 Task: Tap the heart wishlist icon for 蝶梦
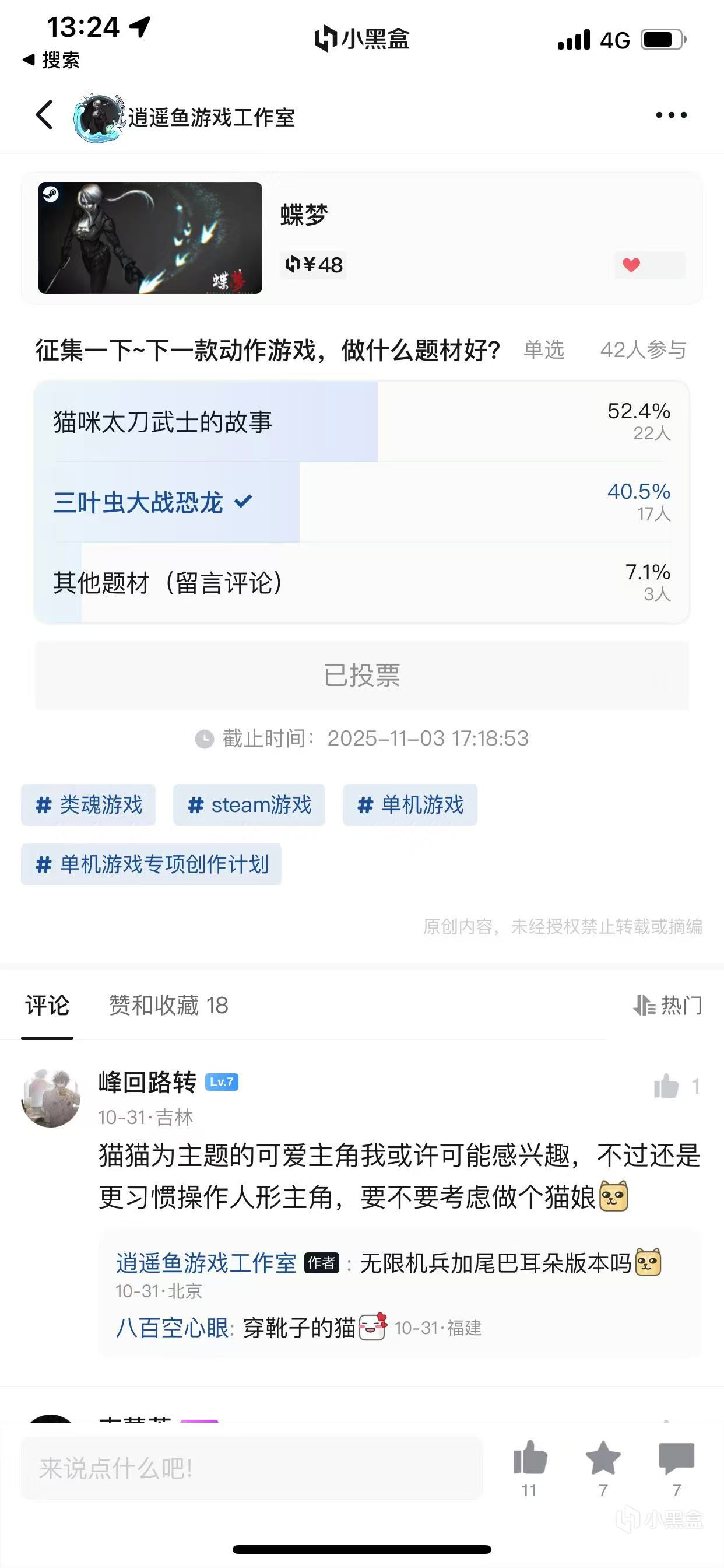click(x=631, y=265)
